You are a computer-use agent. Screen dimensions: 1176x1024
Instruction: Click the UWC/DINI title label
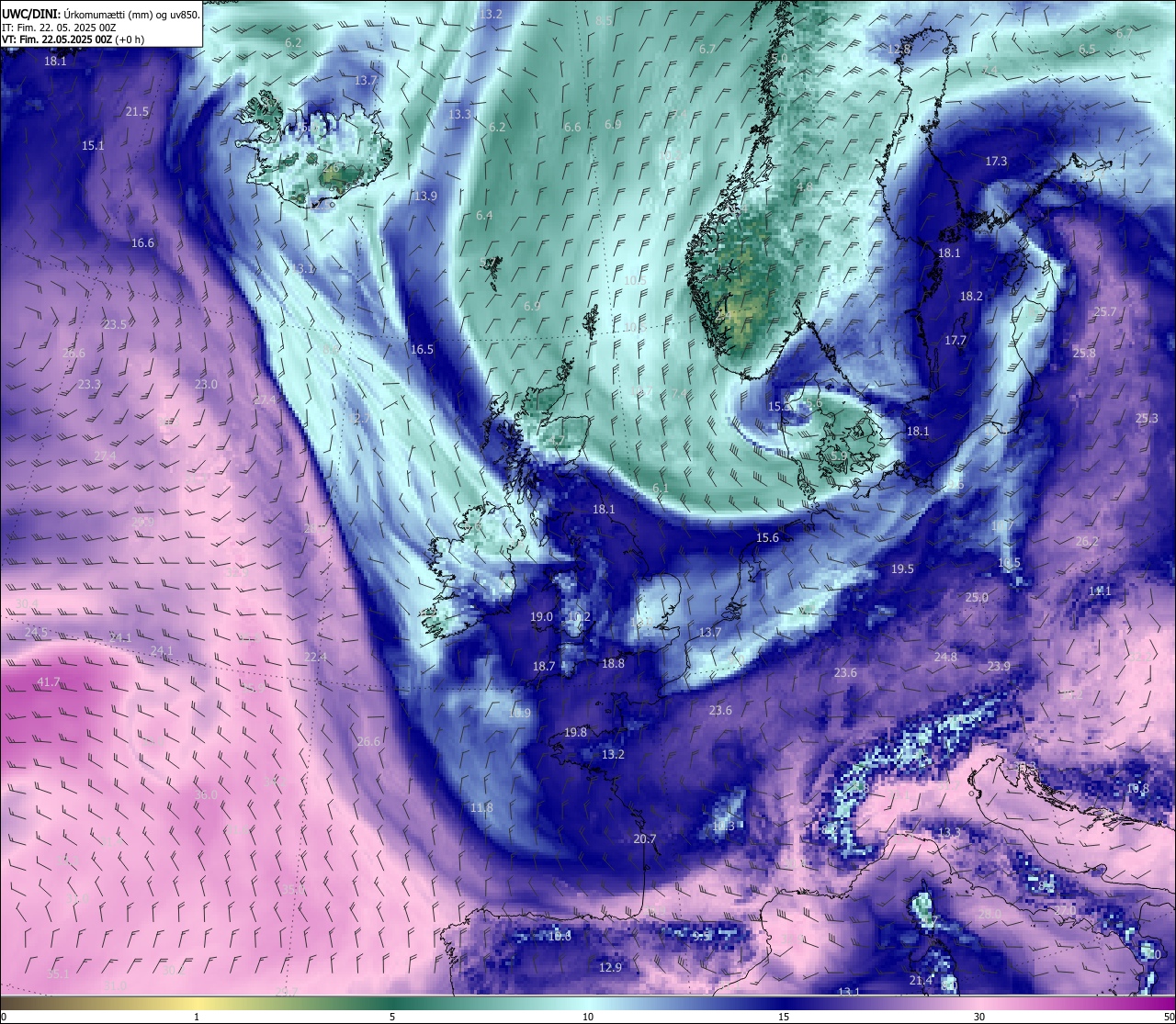(30, 14)
